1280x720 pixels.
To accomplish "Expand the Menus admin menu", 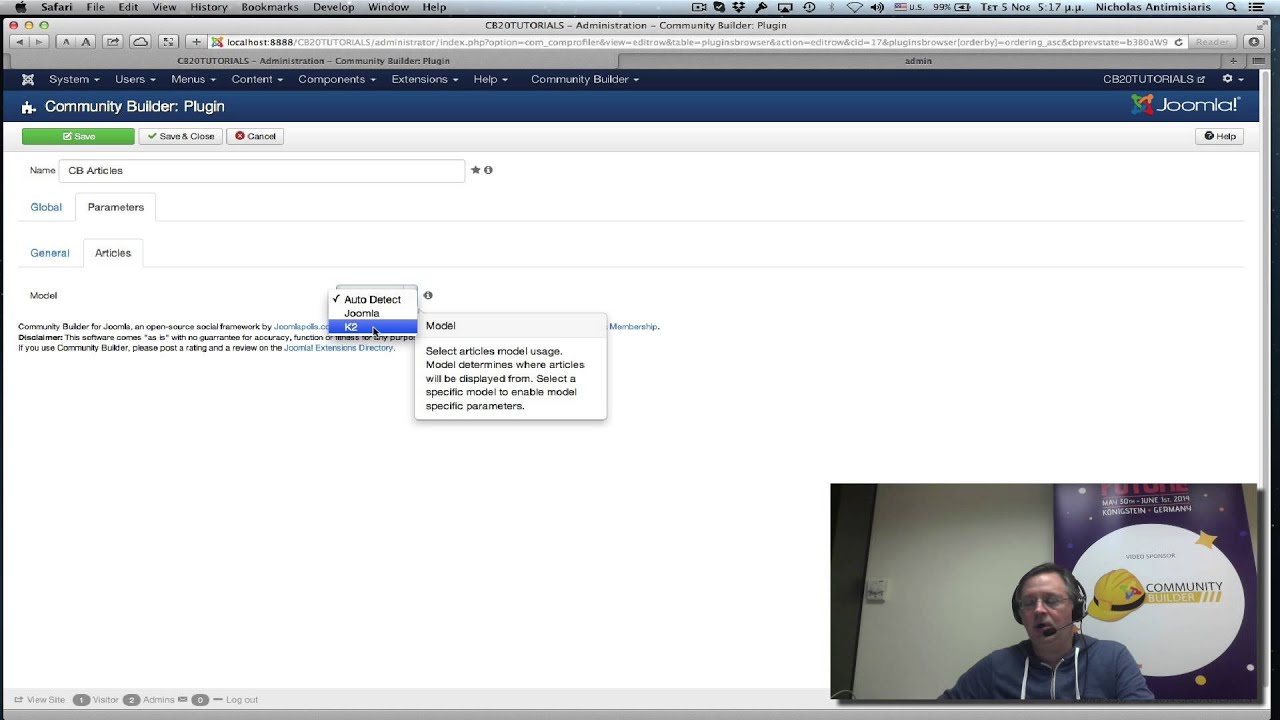I will (x=193, y=79).
